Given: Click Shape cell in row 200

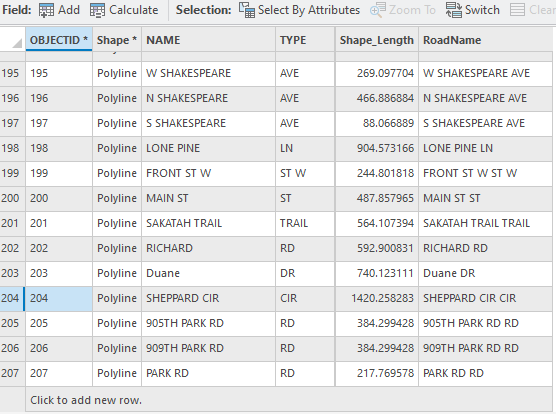Looking at the screenshot, I should 117,198.
